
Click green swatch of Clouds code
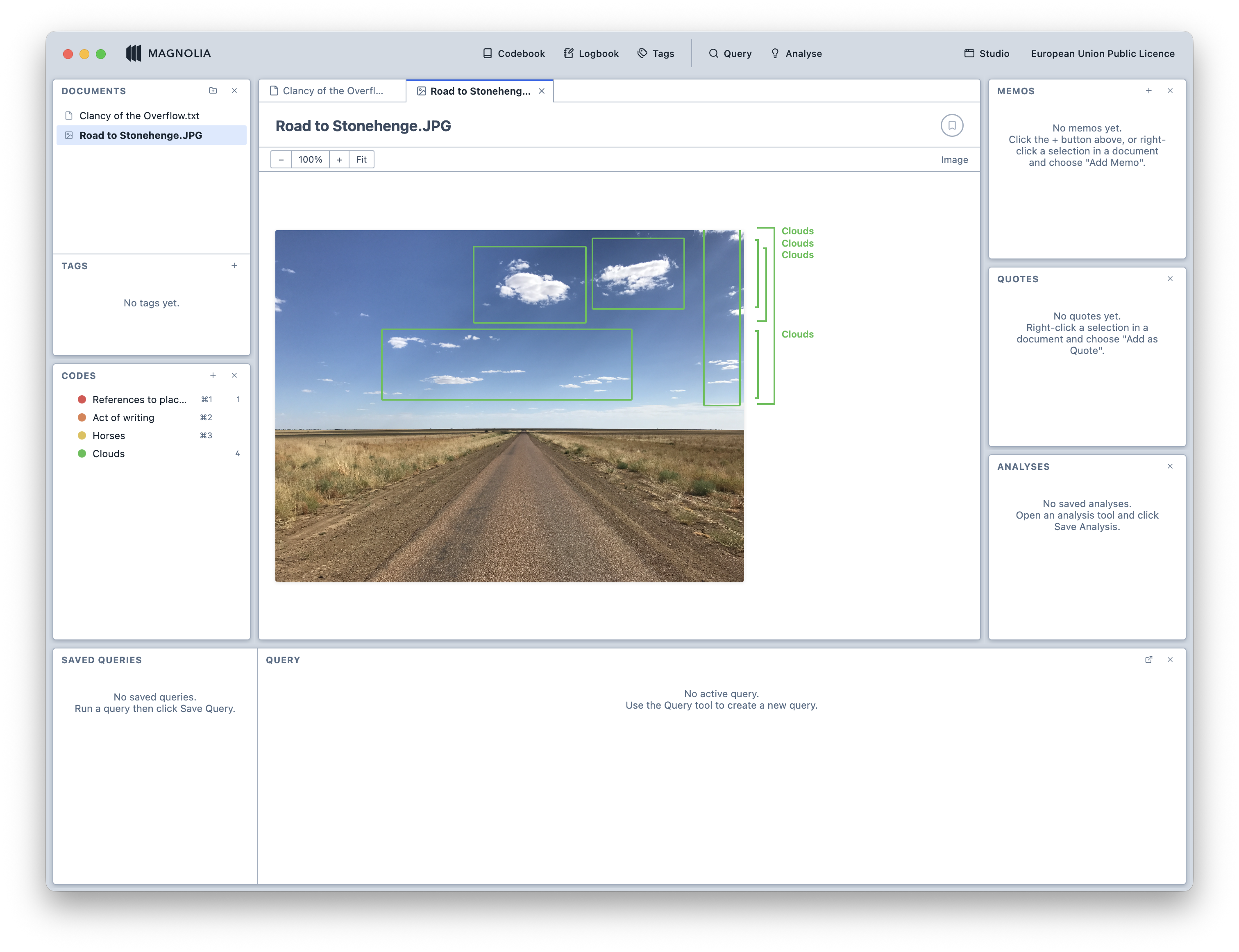click(82, 453)
